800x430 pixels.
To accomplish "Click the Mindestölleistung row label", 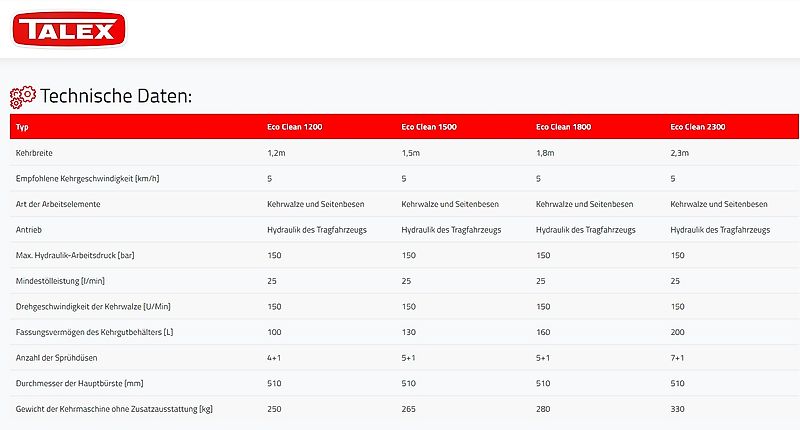I will coord(62,281).
